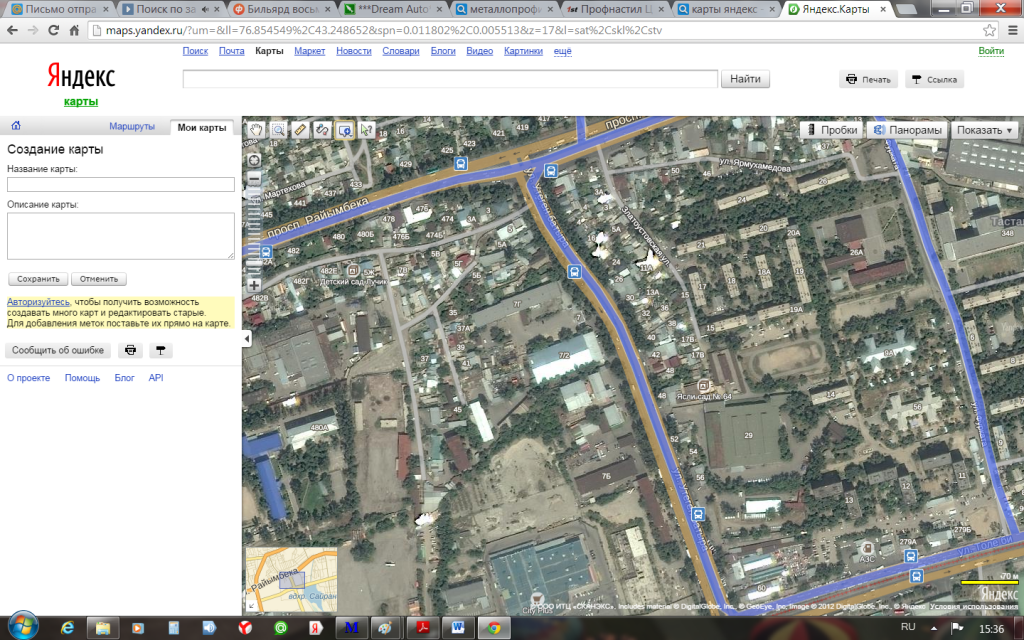Select the add placemark tool
This screenshot has height=640, width=1024.
(344, 129)
